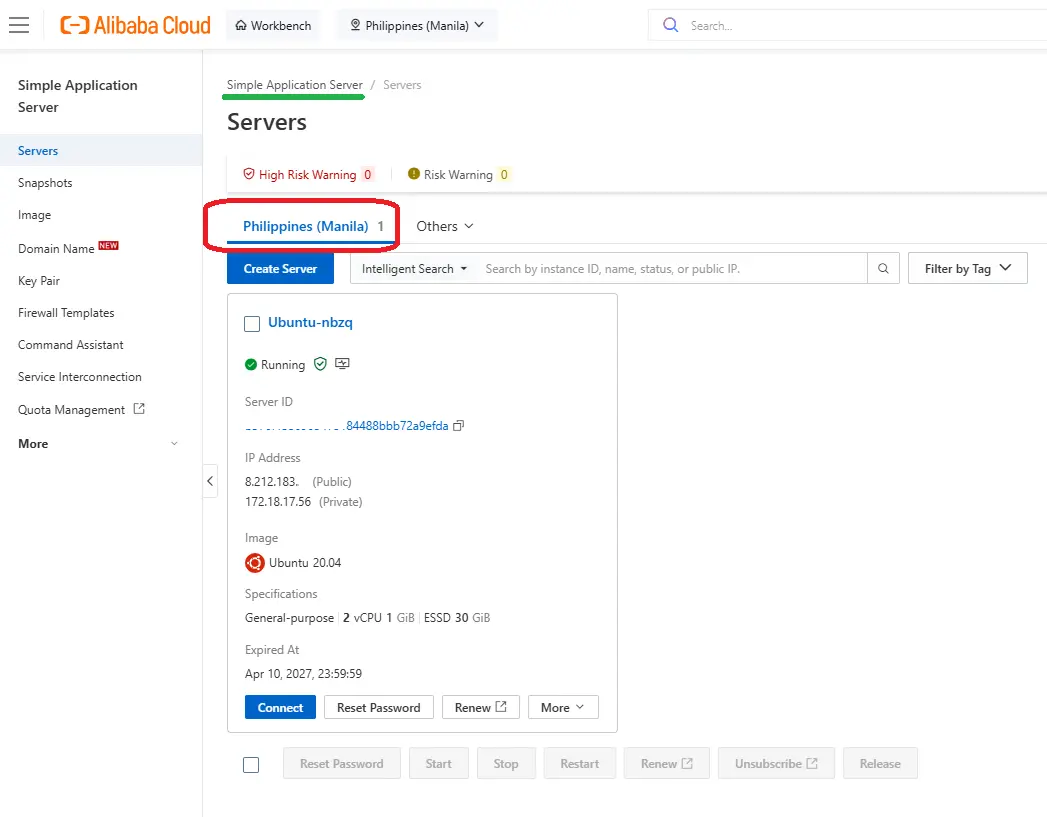Open Domain Name in the sidebar

coord(56,248)
